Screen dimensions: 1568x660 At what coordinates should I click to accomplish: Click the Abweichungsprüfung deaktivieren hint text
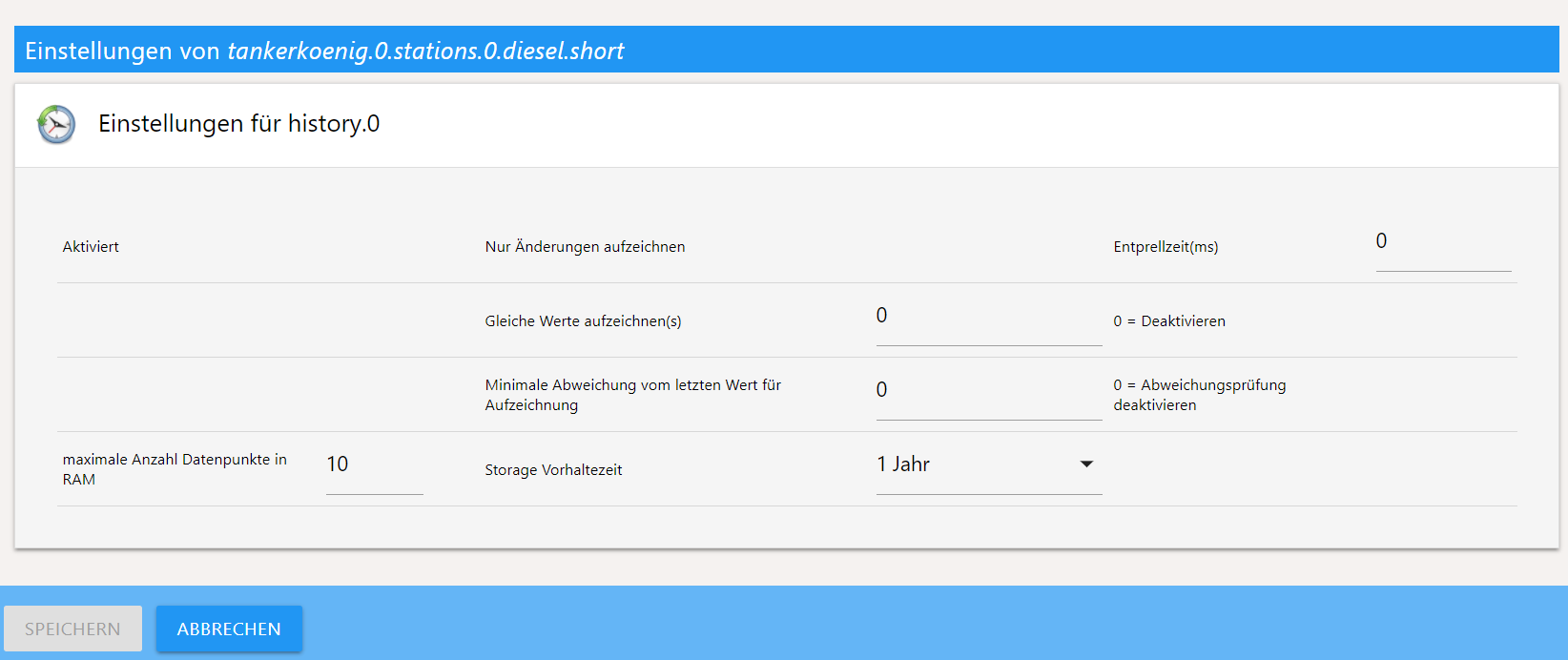coord(1199,395)
